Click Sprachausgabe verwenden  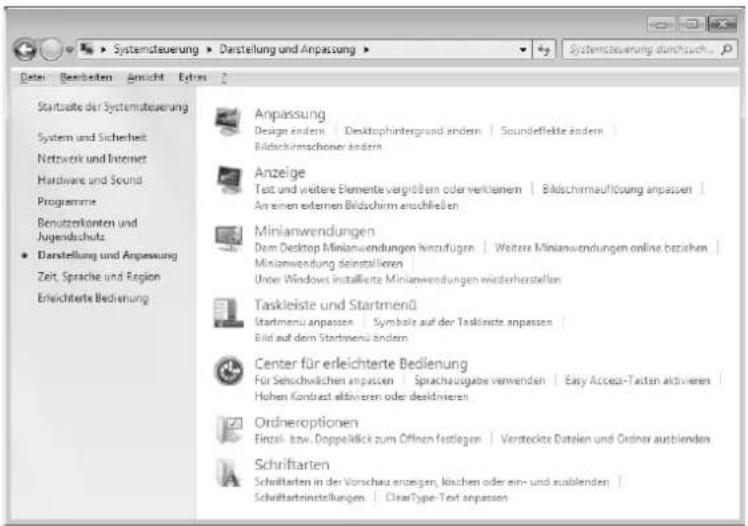[x=479, y=381]
